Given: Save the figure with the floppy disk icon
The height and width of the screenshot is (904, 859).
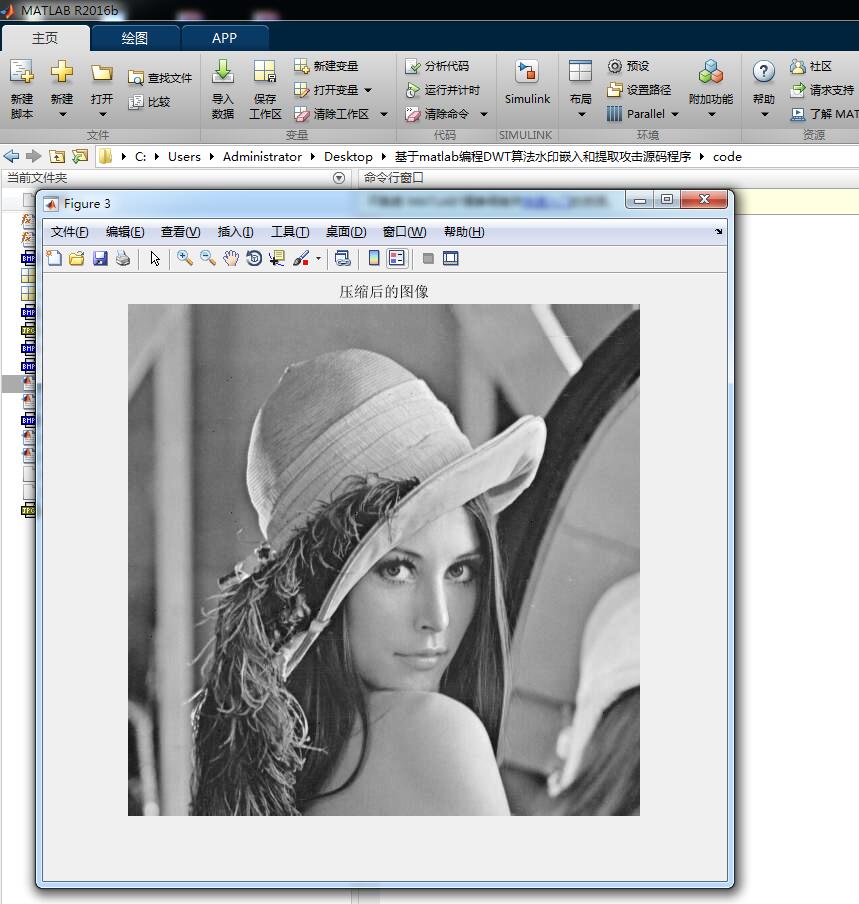Looking at the screenshot, I should (100, 258).
